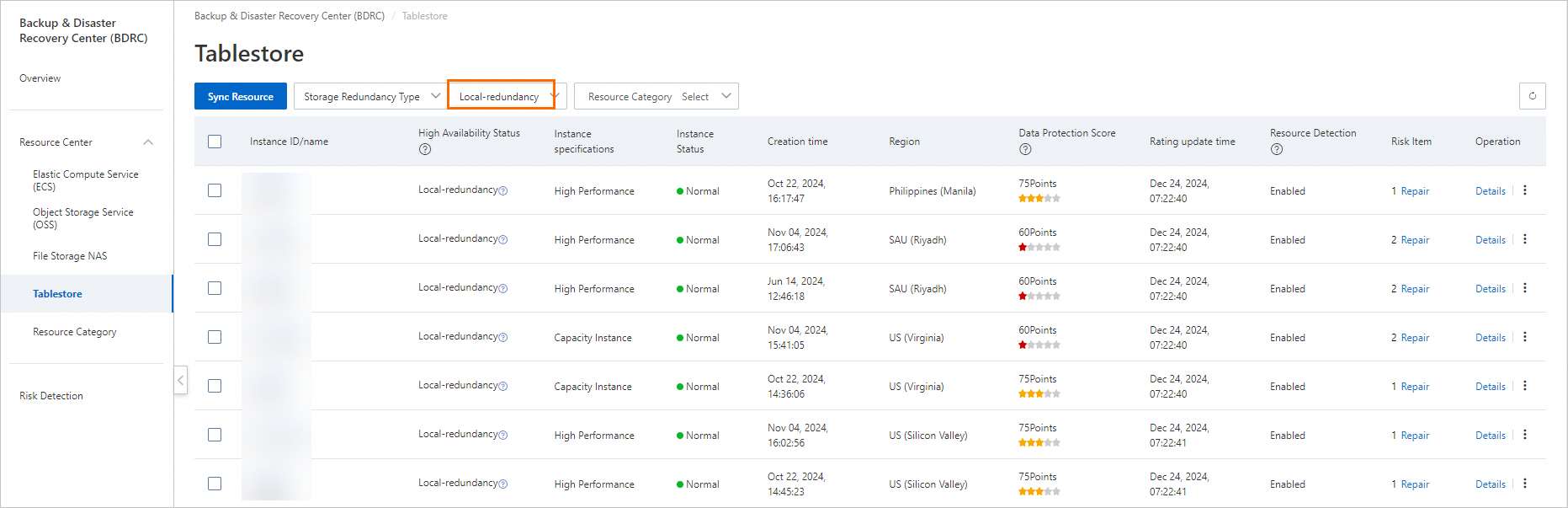Screen dimensions: 1568x508
Task: Go to Overview in the sidebar
Action: click(40, 78)
